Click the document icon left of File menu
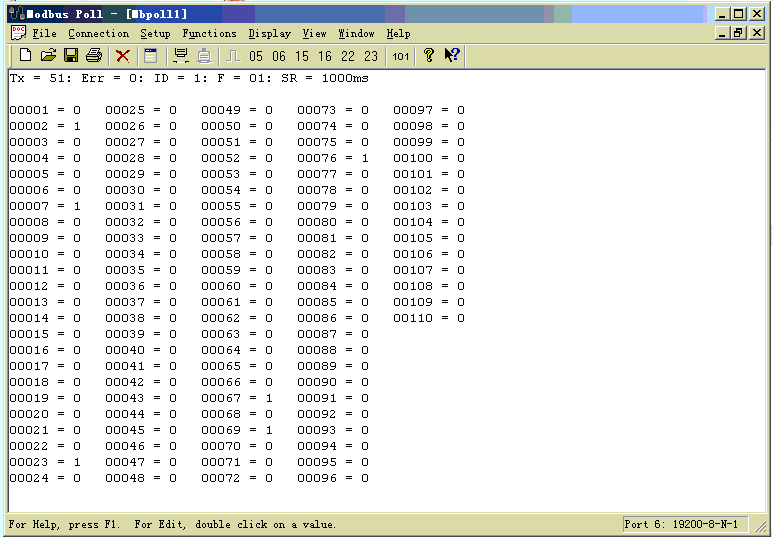 point(17,33)
